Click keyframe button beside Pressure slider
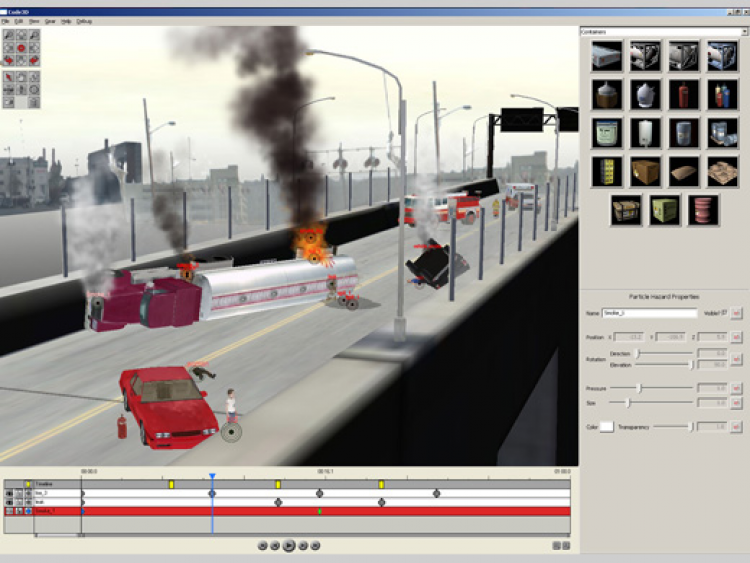 click(x=736, y=388)
